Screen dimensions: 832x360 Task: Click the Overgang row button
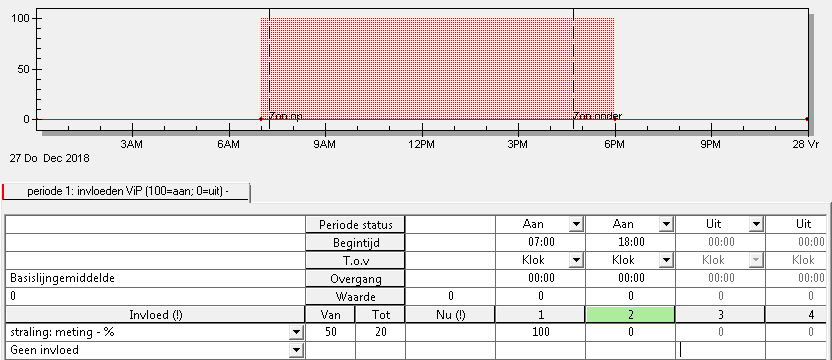(x=355, y=278)
